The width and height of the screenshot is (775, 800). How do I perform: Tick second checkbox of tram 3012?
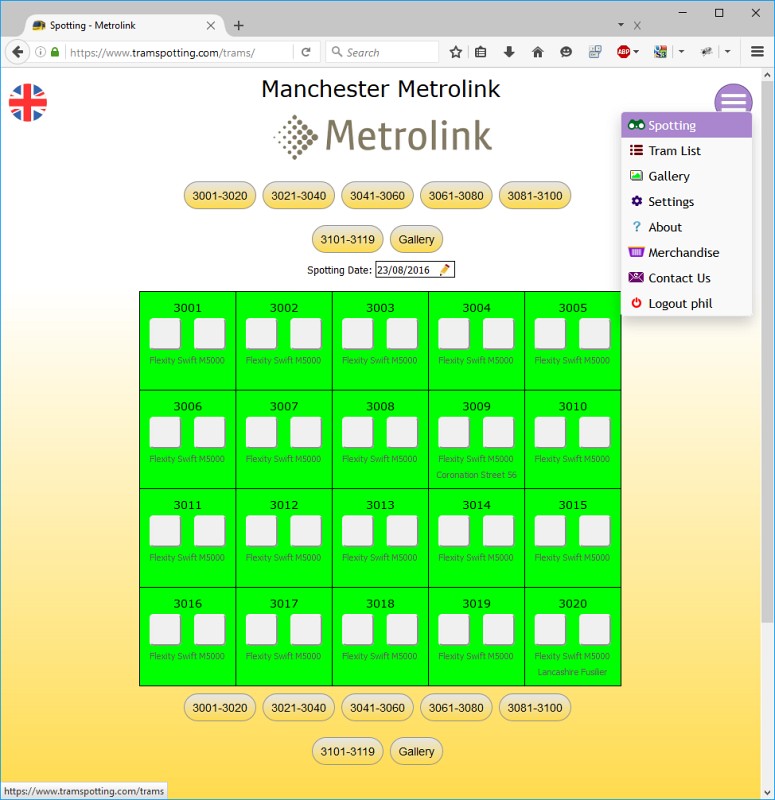pos(306,531)
